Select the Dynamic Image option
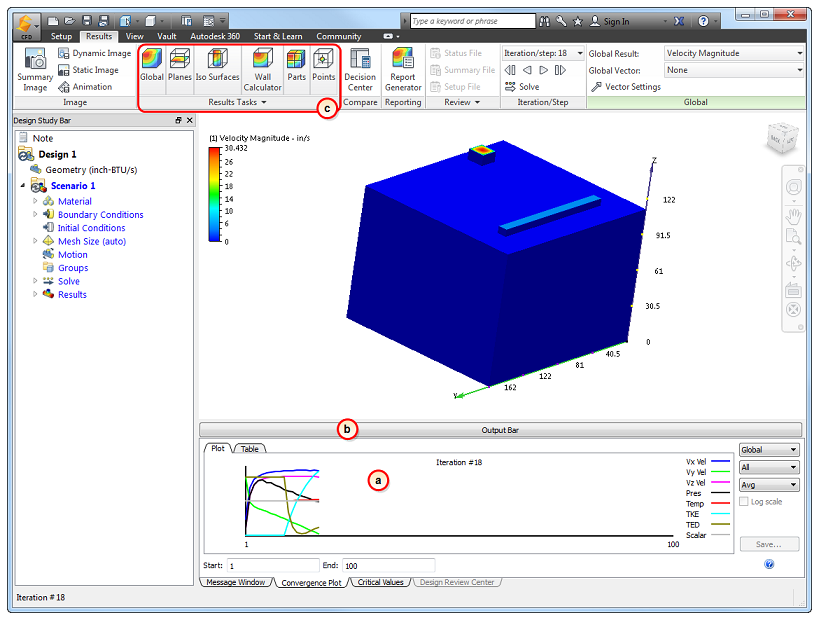Screen dimensions: 819x620 tap(95, 53)
